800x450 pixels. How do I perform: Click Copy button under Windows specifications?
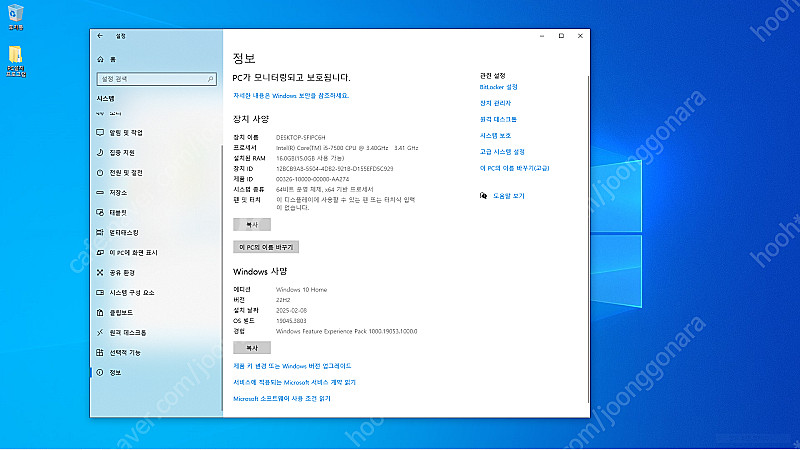coord(252,348)
